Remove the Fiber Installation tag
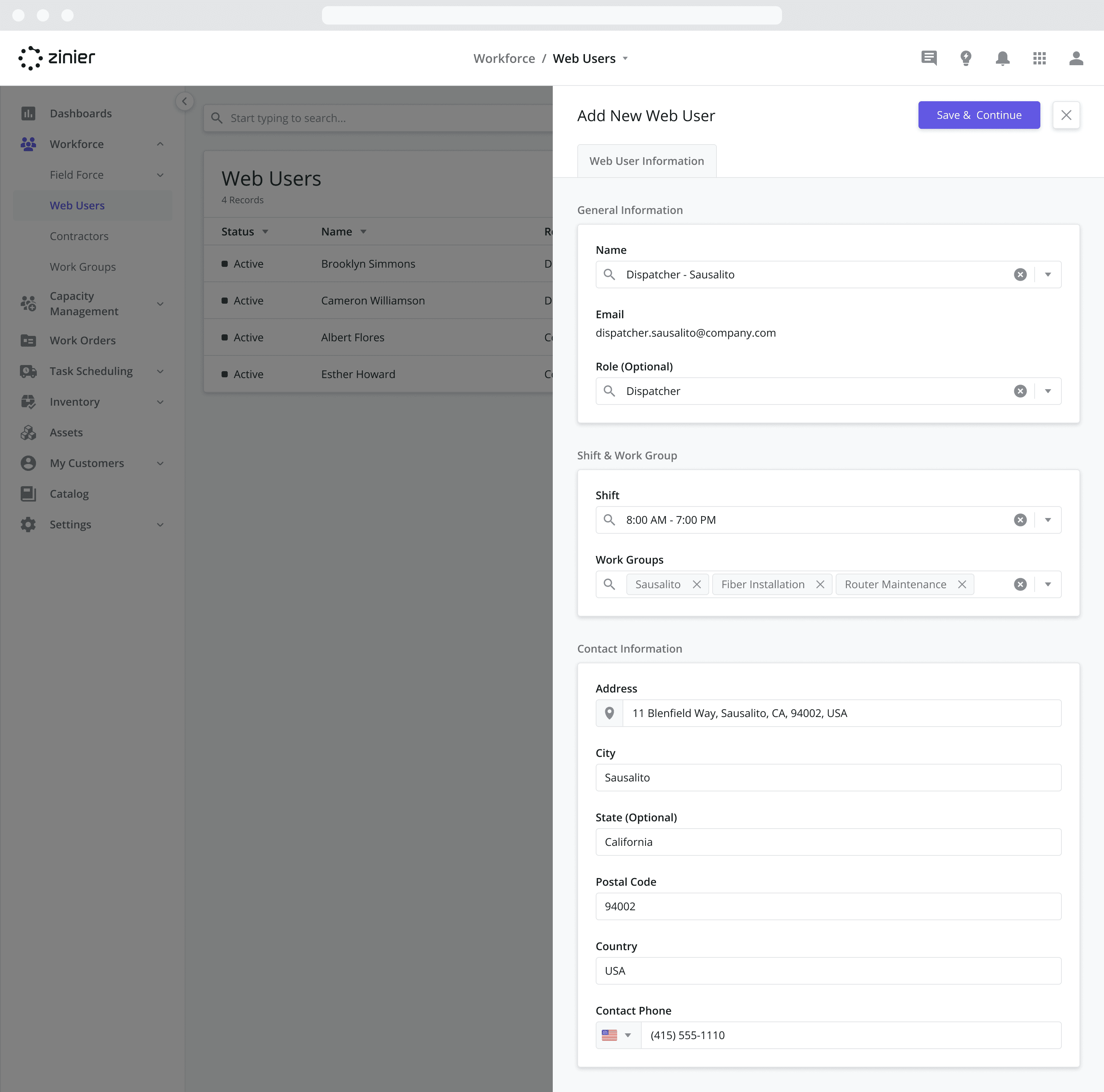Viewport: 1104px width, 1092px height. click(x=820, y=584)
